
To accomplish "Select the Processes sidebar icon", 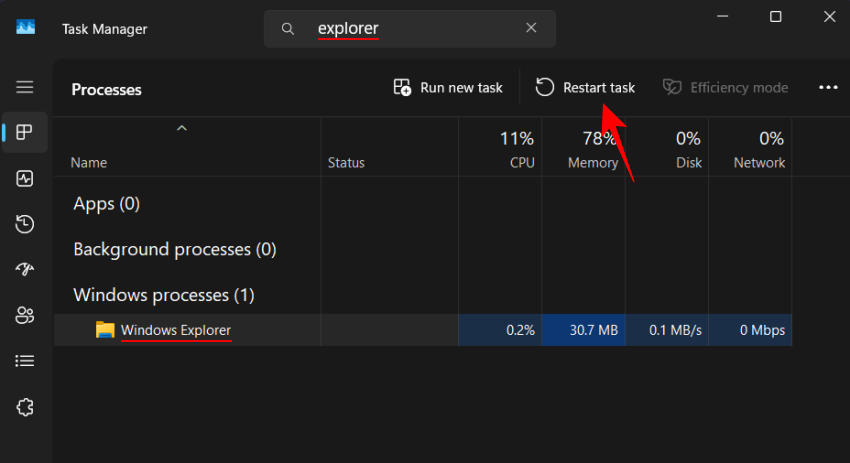I will pos(25,132).
